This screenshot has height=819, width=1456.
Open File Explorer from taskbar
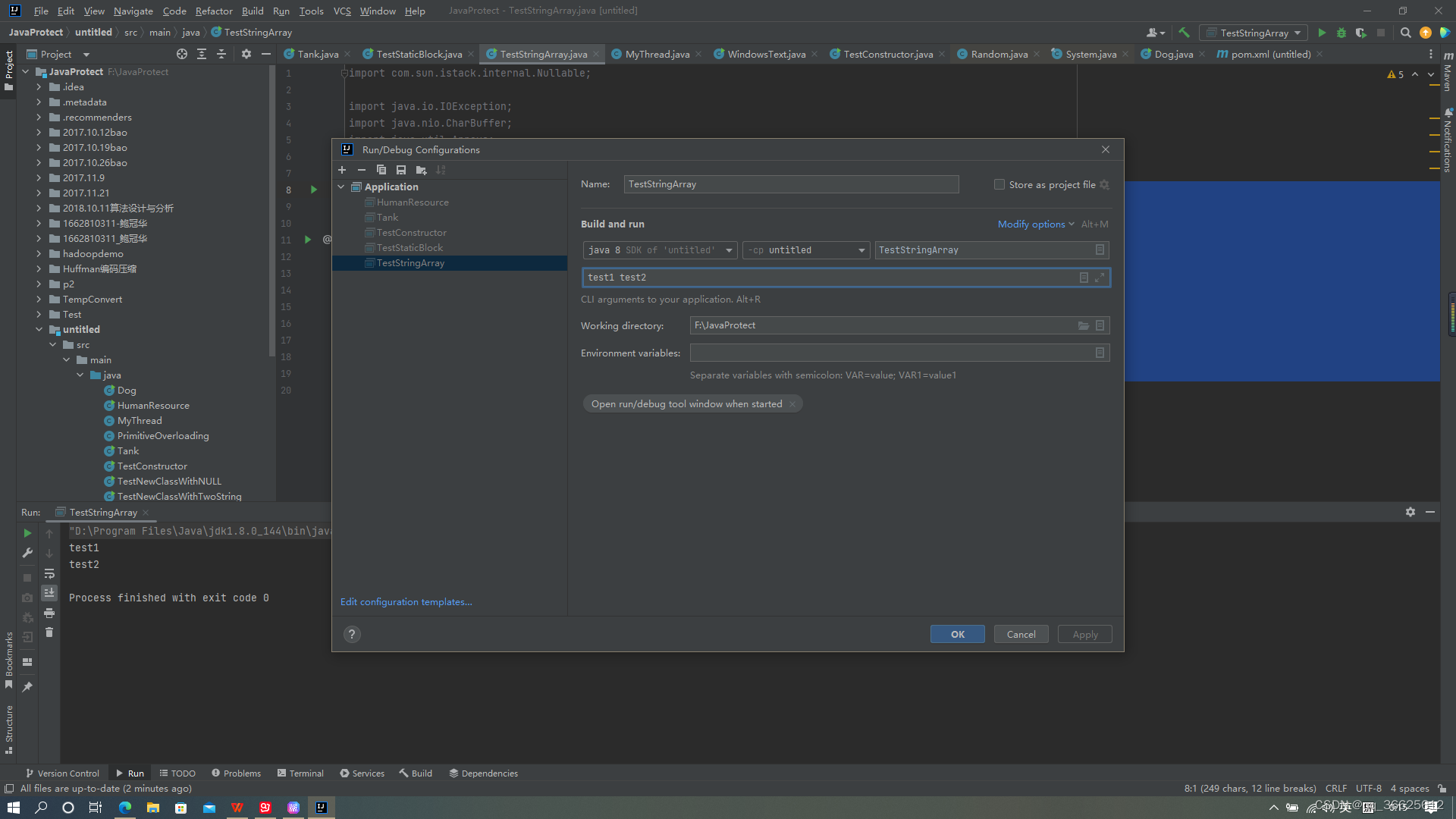click(x=153, y=808)
